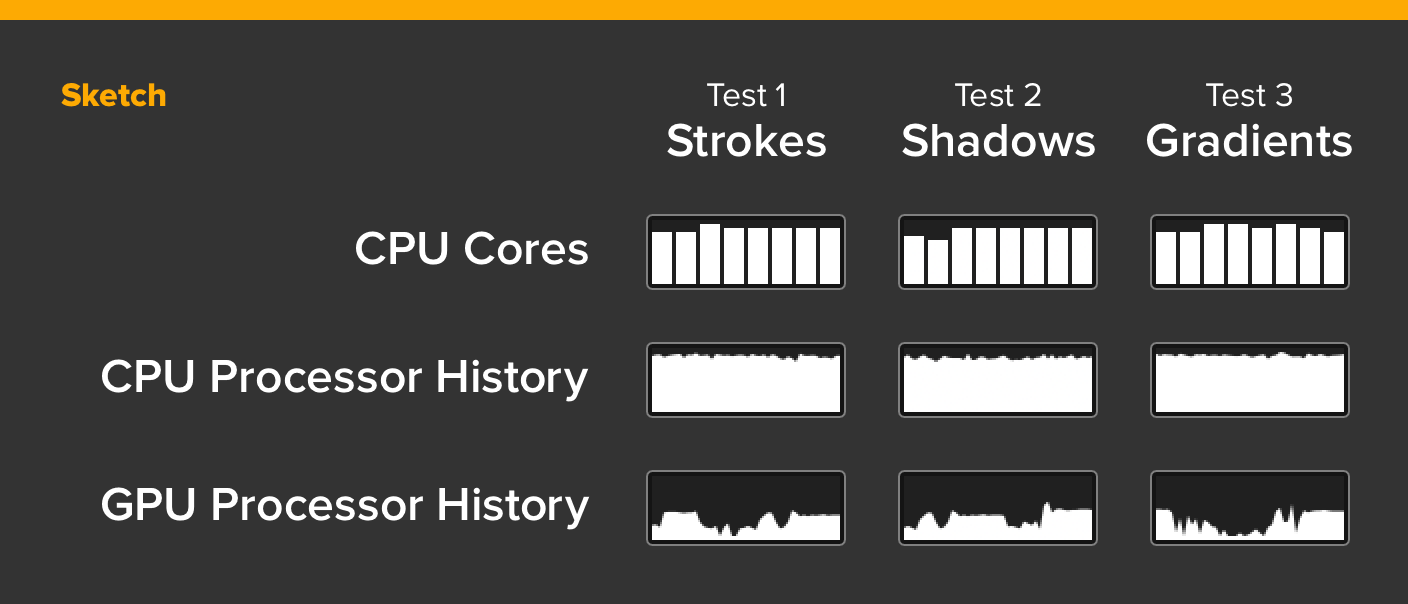This screenshot has width=1408, height=604.
Task: Click the Shadows column title
Action: click(998, 141)
